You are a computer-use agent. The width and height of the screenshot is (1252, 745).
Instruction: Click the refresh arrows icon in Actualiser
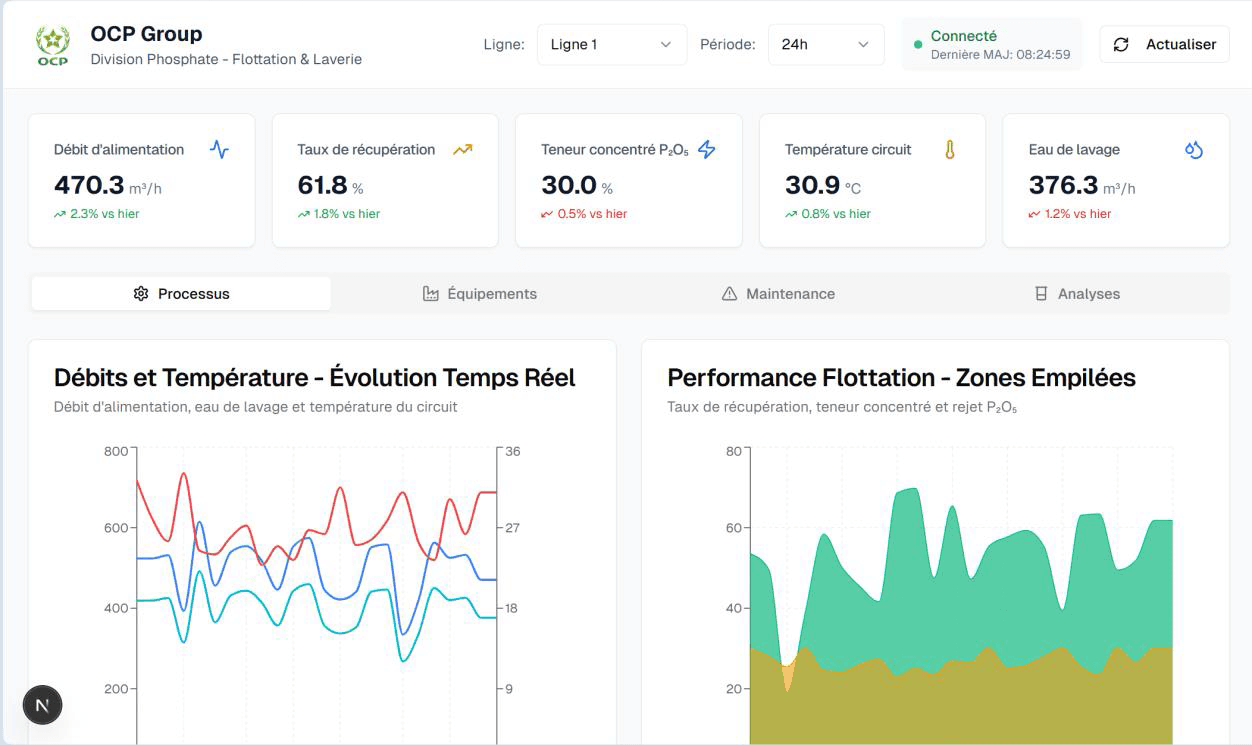pos(1121,45)
